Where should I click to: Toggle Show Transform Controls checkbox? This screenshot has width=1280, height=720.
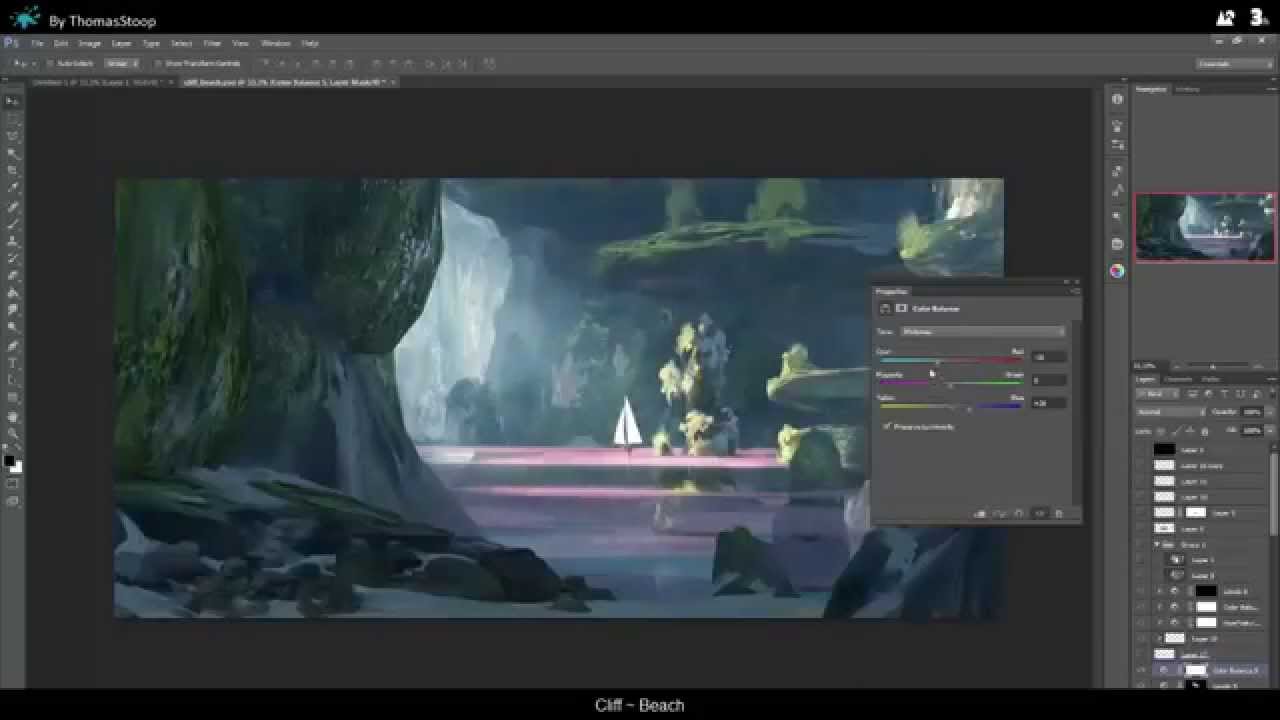(x=158, y=63)
